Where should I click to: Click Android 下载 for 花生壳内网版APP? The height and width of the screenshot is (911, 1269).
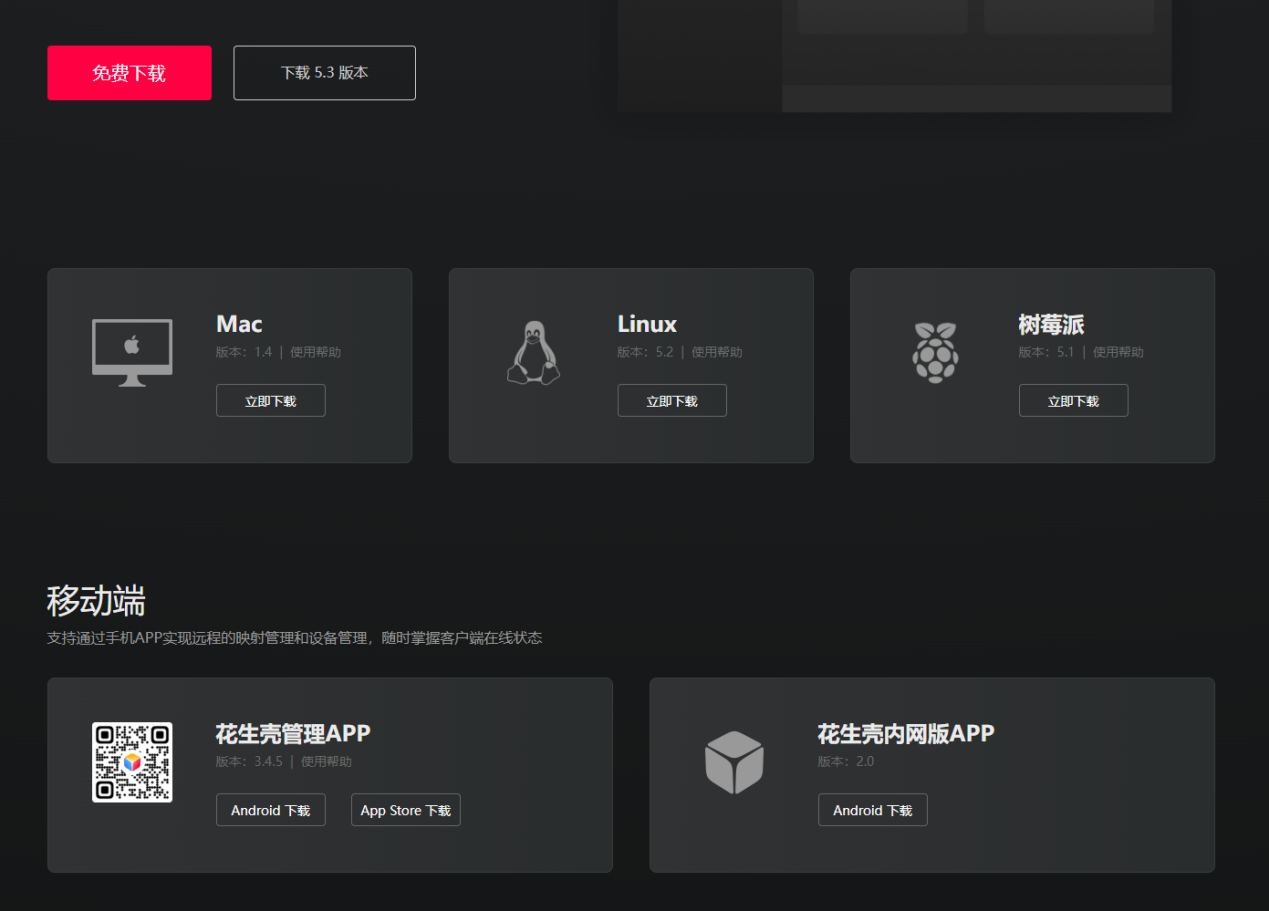tap(872, 810)
